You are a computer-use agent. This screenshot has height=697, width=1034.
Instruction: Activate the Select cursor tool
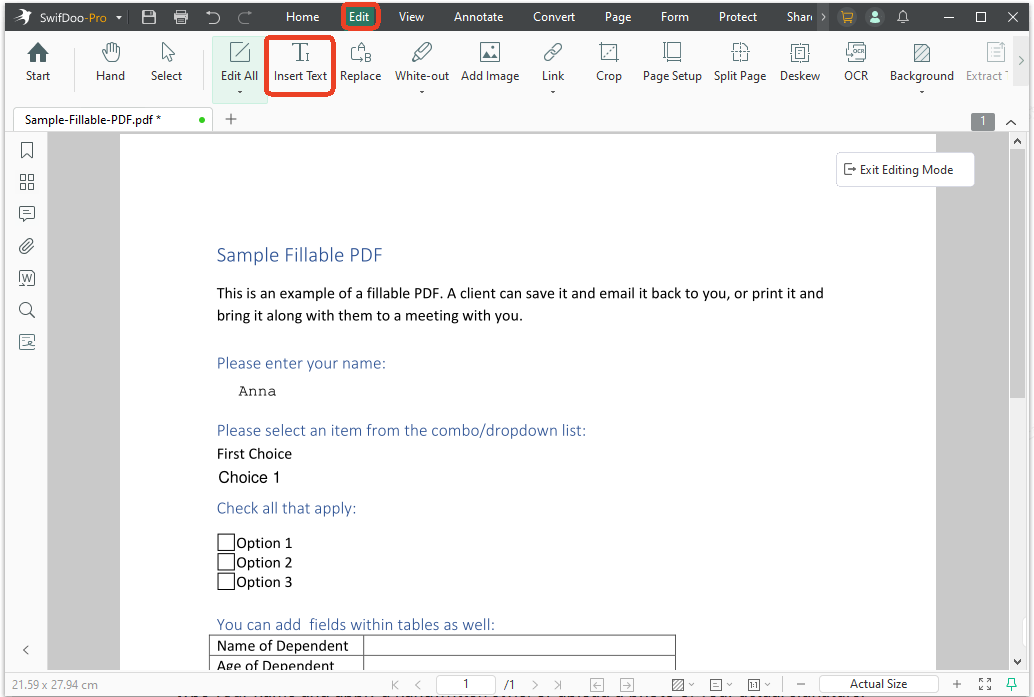point(166,62)
